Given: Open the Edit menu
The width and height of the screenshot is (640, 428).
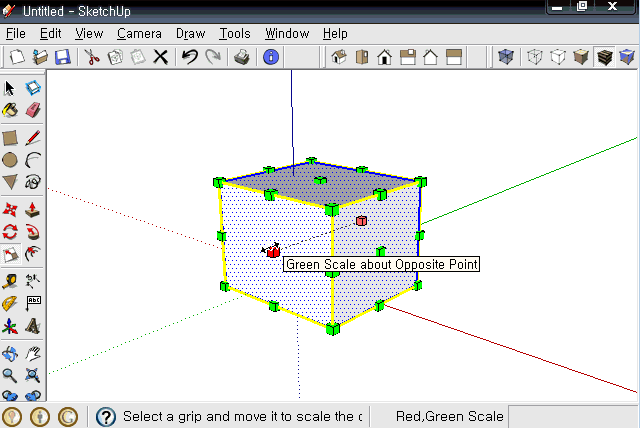Looking at the screenshot, I should click(x=50, y=33).
